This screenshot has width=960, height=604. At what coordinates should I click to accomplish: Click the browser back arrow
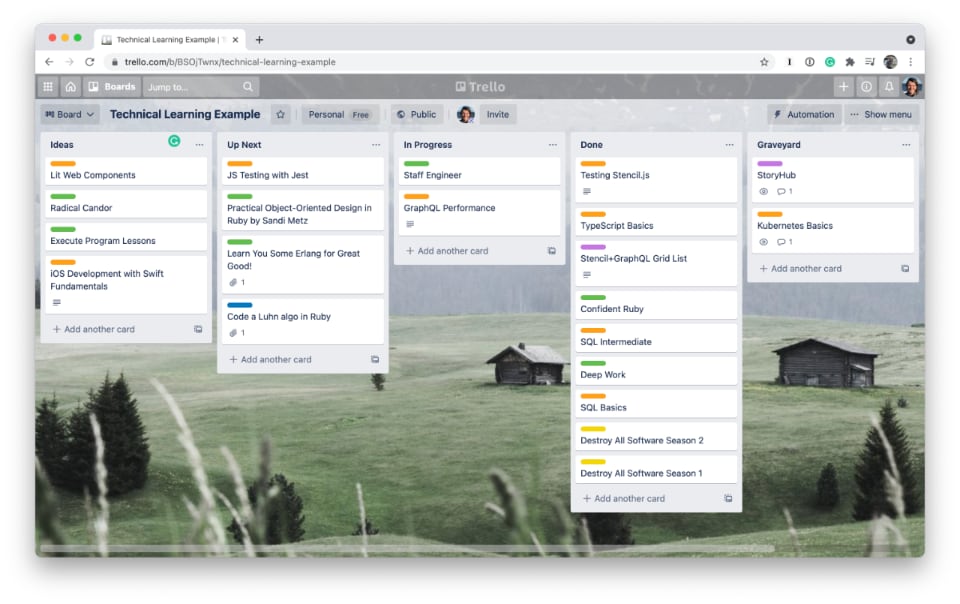[x=49, y=62]
